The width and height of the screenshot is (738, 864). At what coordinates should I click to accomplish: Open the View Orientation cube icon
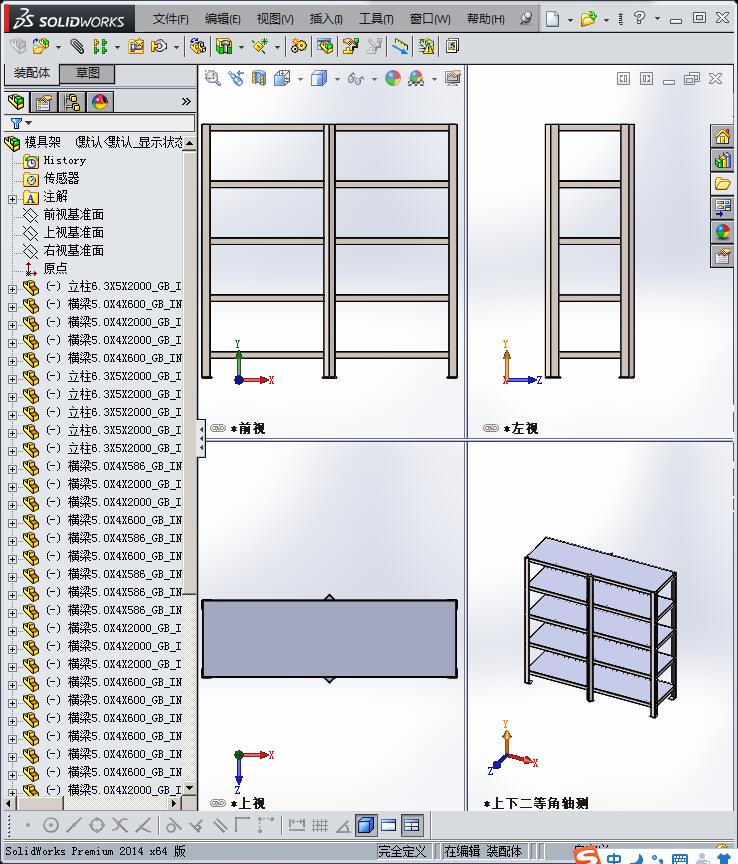point(282,78)
